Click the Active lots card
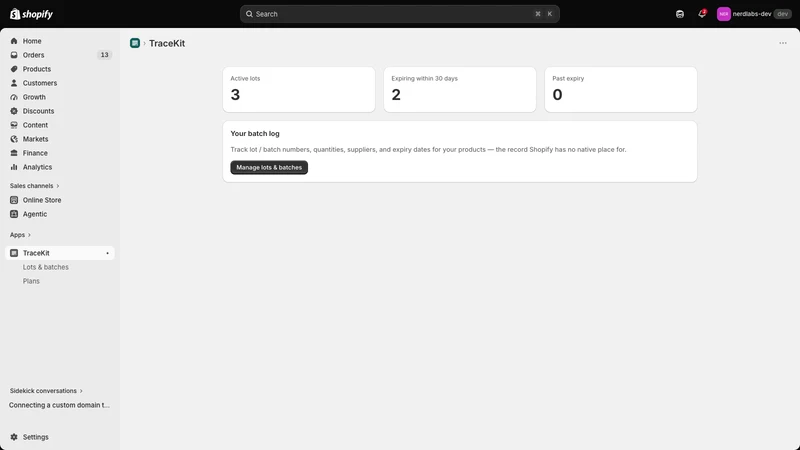 pos(299,89)
